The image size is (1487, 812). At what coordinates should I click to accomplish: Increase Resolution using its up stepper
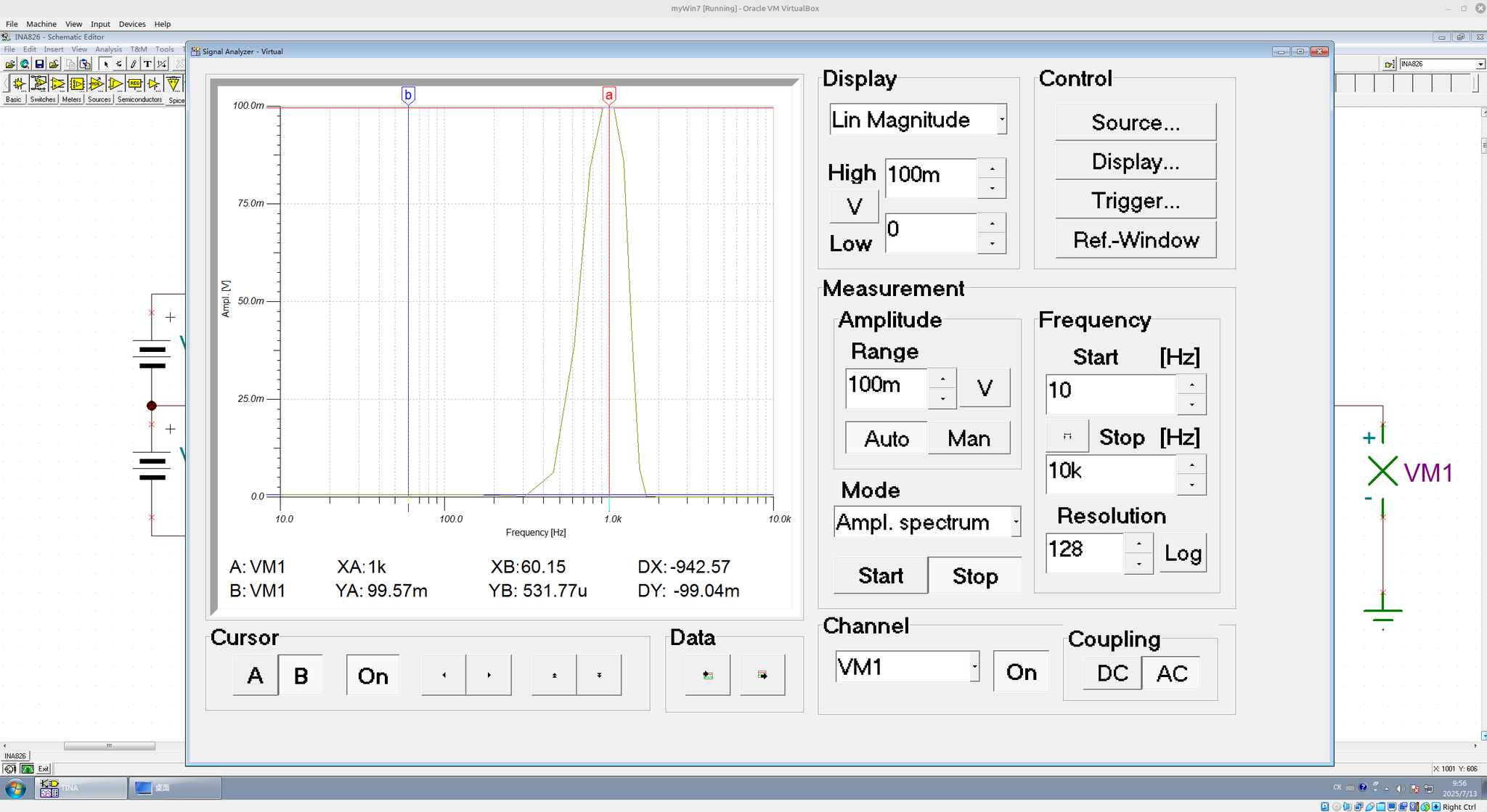coord(1138,544)
